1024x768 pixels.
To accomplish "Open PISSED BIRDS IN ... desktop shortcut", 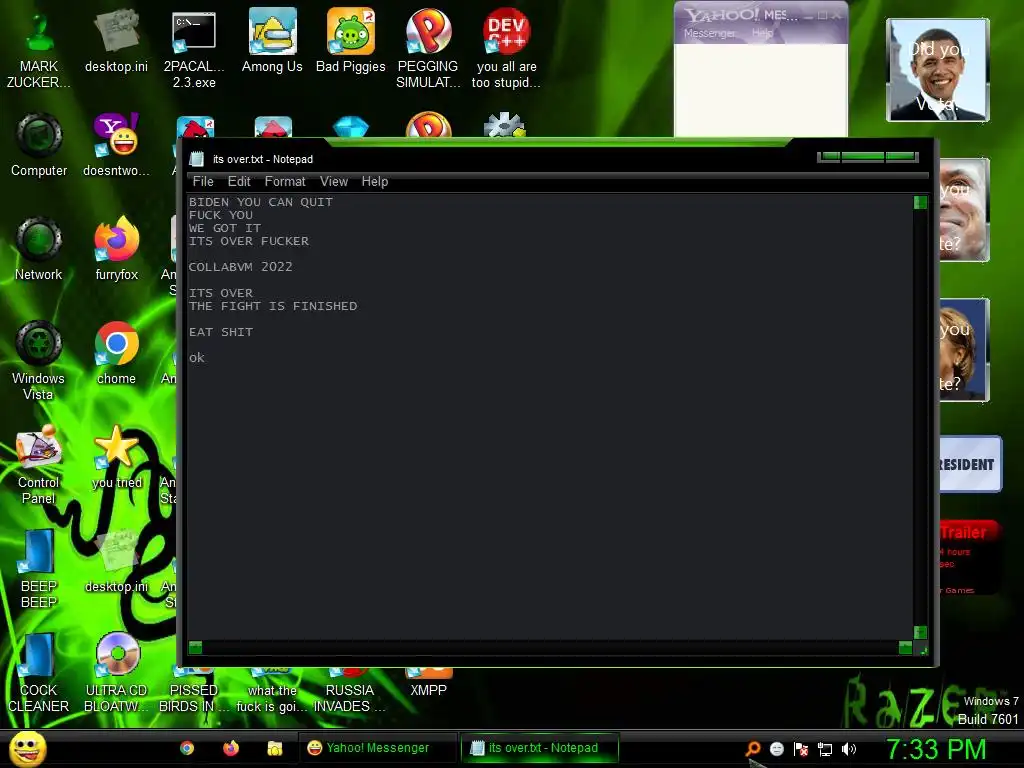I will pos(194,692).
